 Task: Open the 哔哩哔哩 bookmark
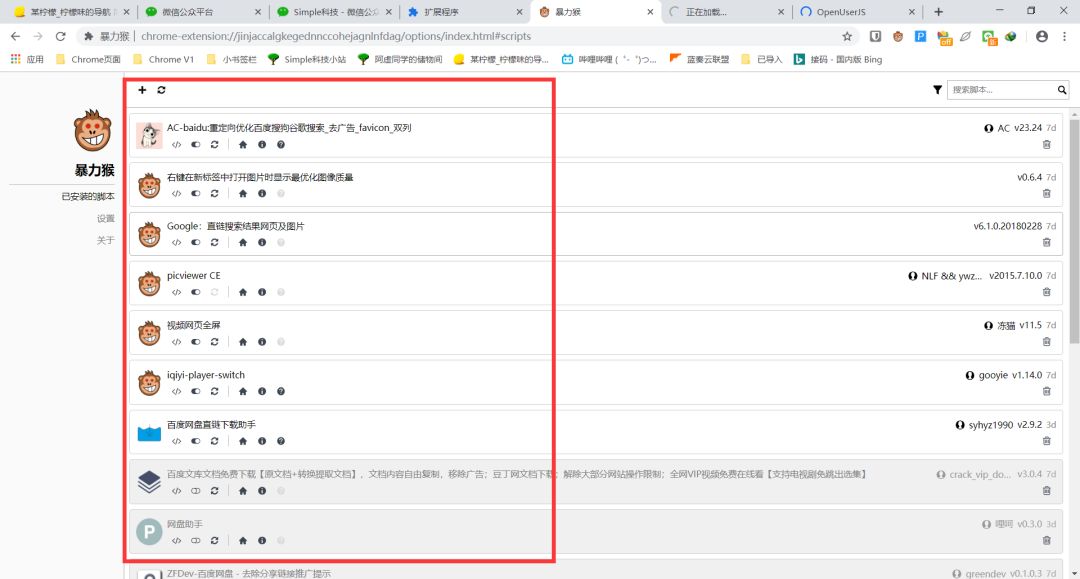click(609, 59)
